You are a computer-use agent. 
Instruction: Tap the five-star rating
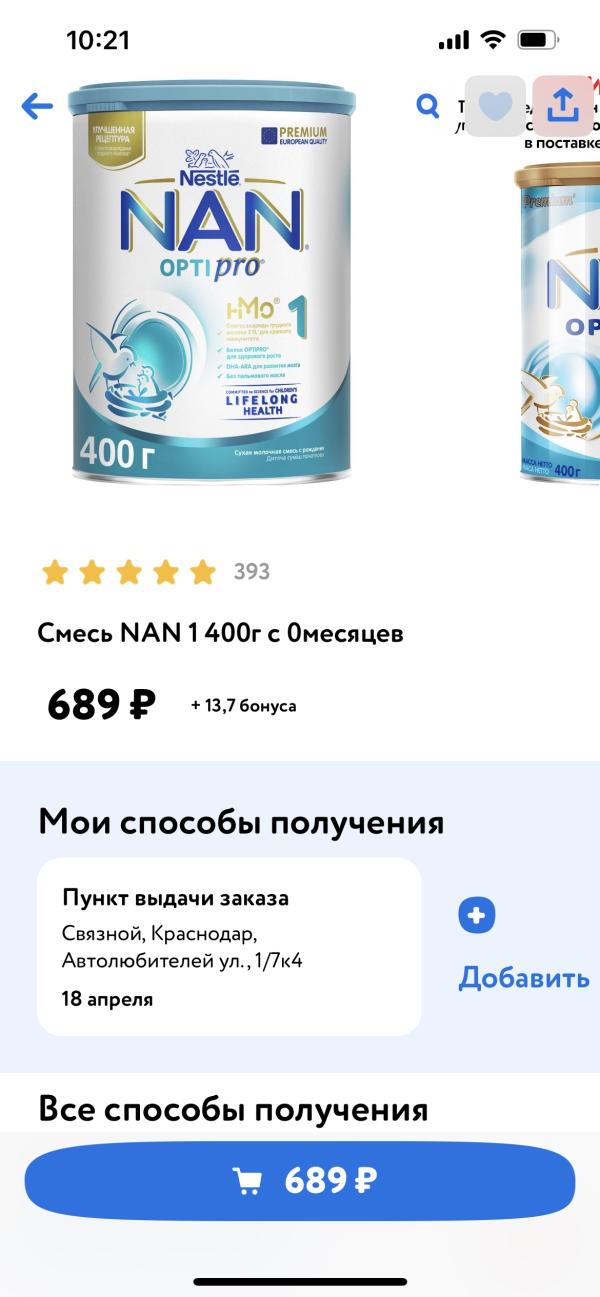tap(129, 572)
